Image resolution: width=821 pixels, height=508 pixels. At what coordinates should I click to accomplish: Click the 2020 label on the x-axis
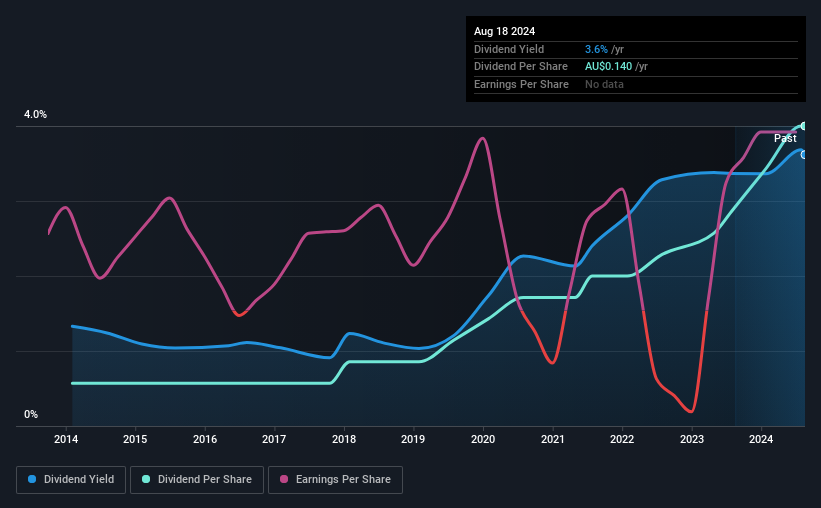click(x=483, y=439)
